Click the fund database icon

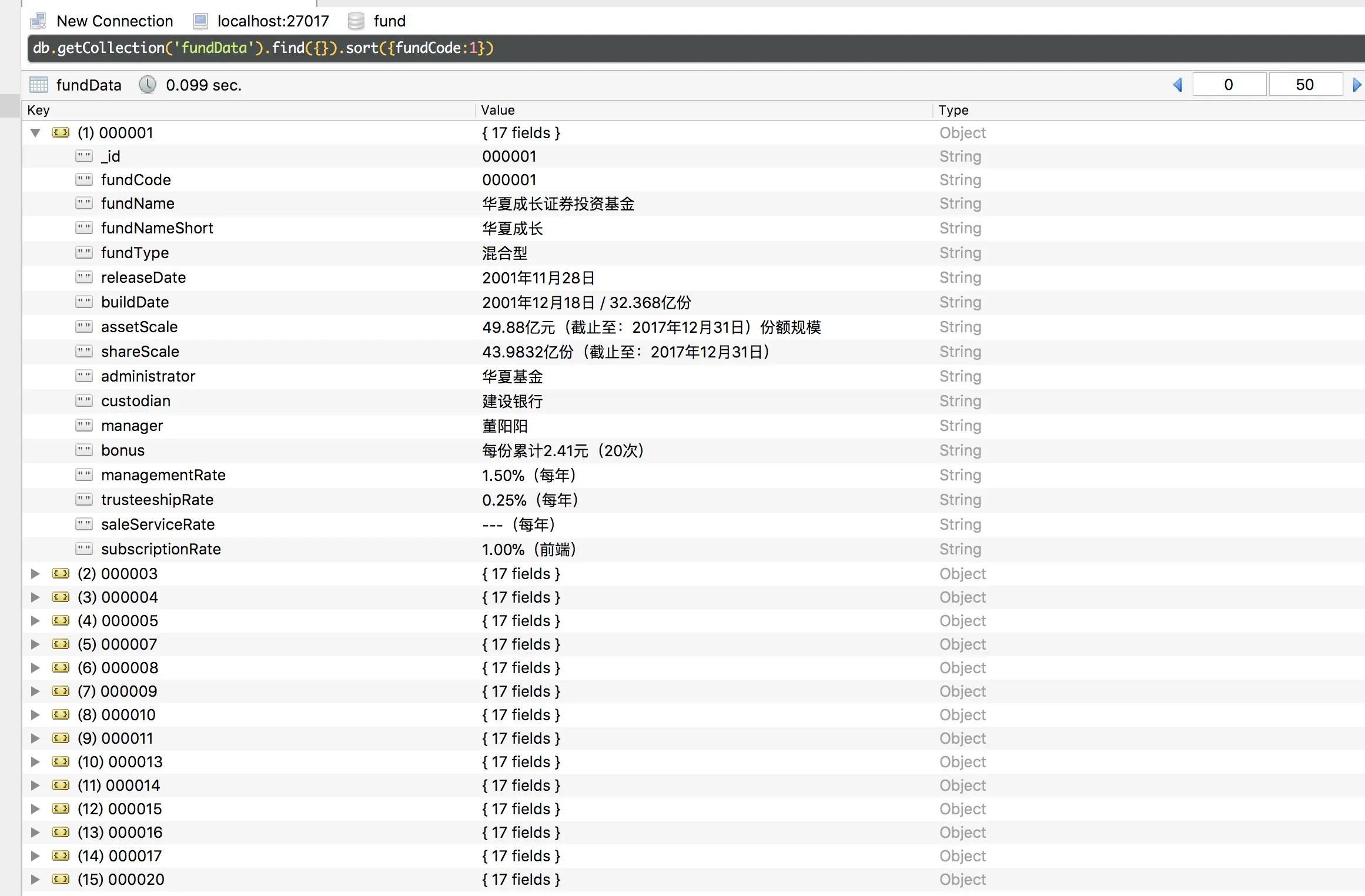(356, 21)
